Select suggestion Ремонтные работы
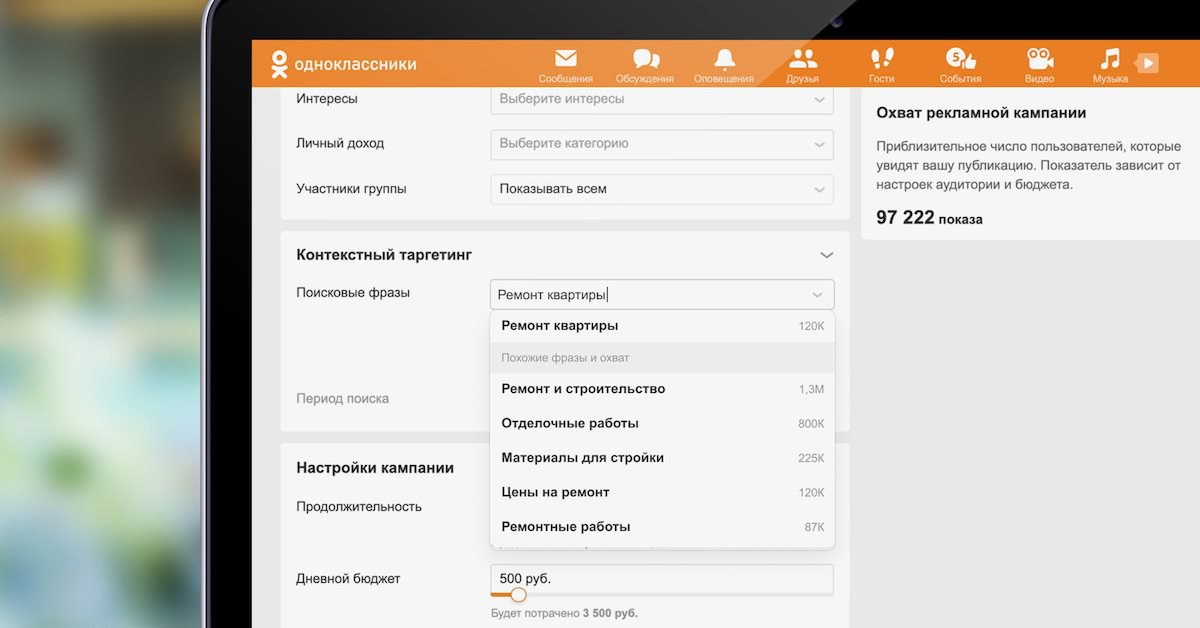The image size is (1200, 628). pyautogui.click(x=662, y=527)
